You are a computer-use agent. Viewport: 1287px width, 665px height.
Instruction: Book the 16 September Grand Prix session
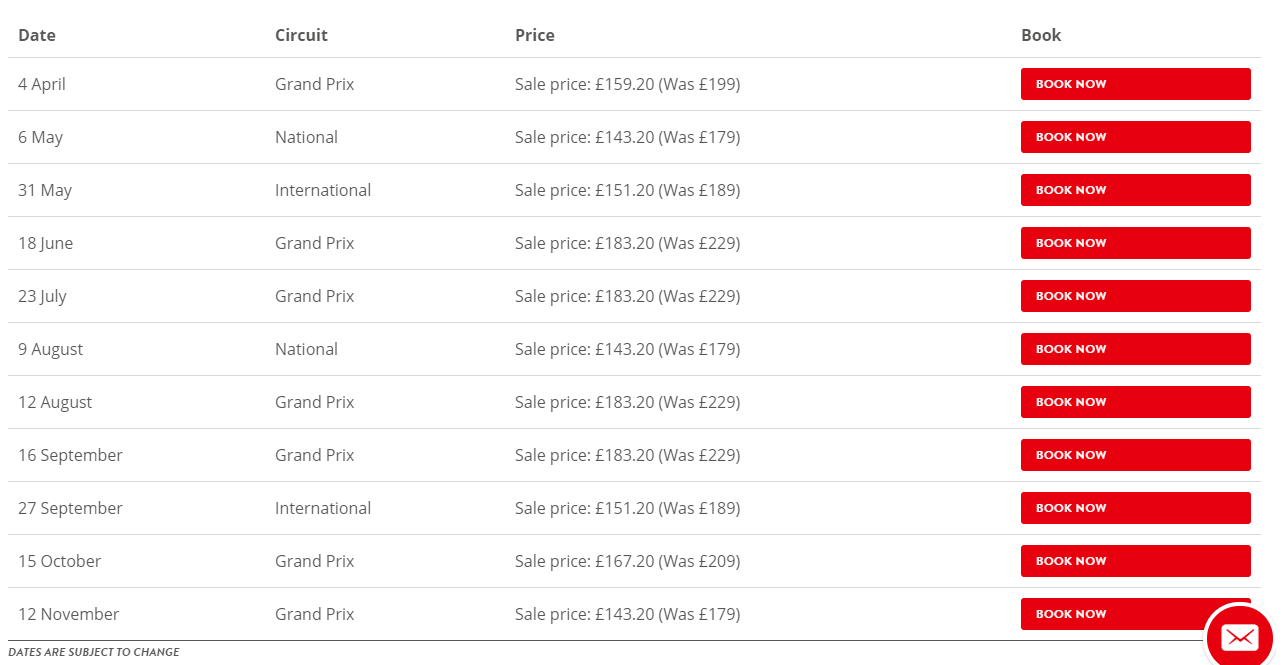pos(1135,455)
